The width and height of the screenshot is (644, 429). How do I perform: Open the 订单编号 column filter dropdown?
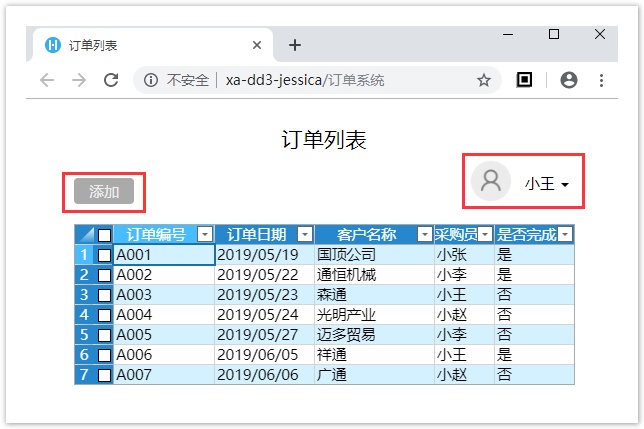click(205, 234)
